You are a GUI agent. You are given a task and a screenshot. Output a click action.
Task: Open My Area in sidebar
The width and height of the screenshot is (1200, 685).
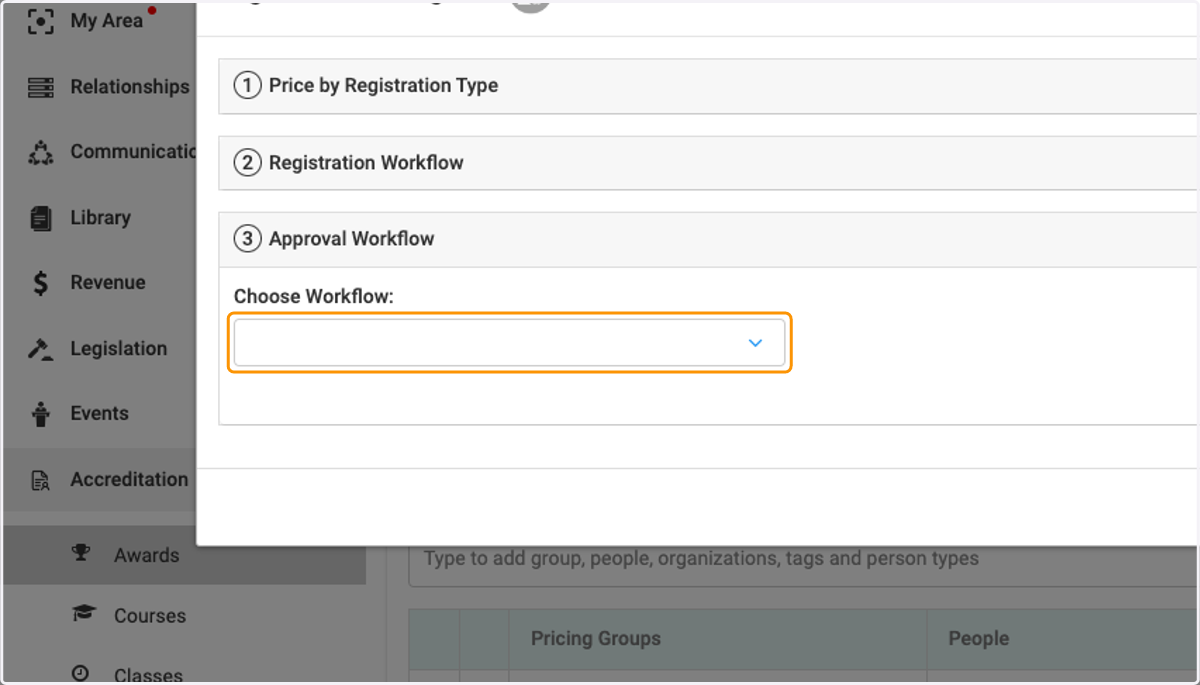[x=106, y=21]
